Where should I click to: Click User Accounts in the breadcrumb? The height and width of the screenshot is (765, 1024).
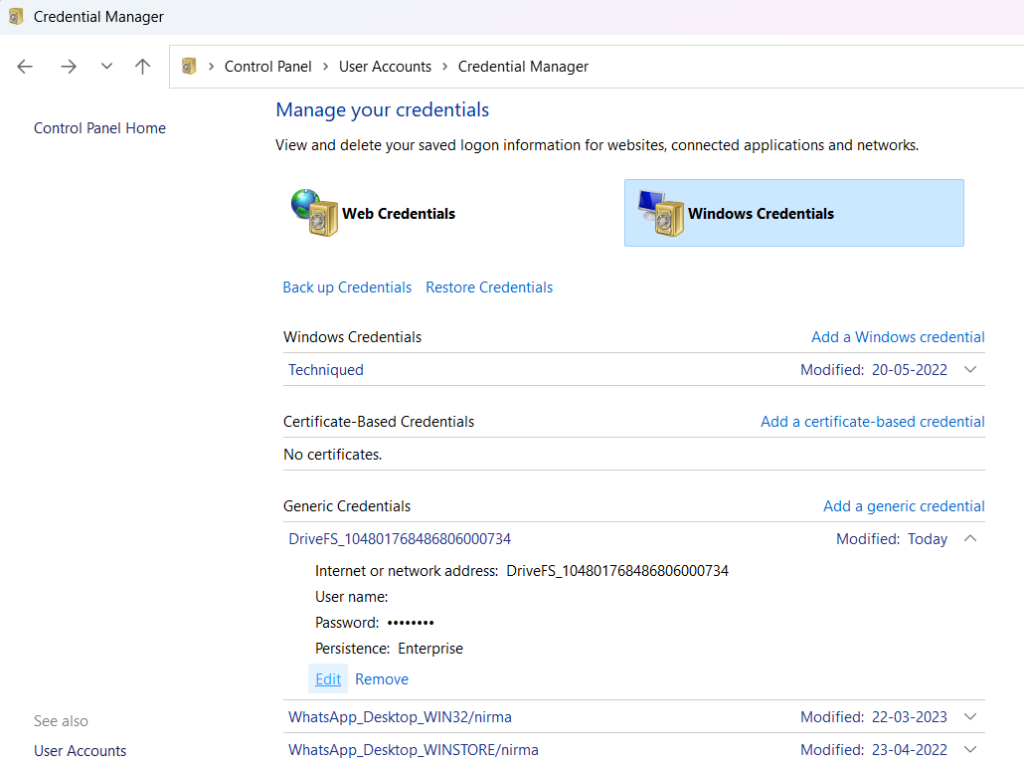coord(385,67)
